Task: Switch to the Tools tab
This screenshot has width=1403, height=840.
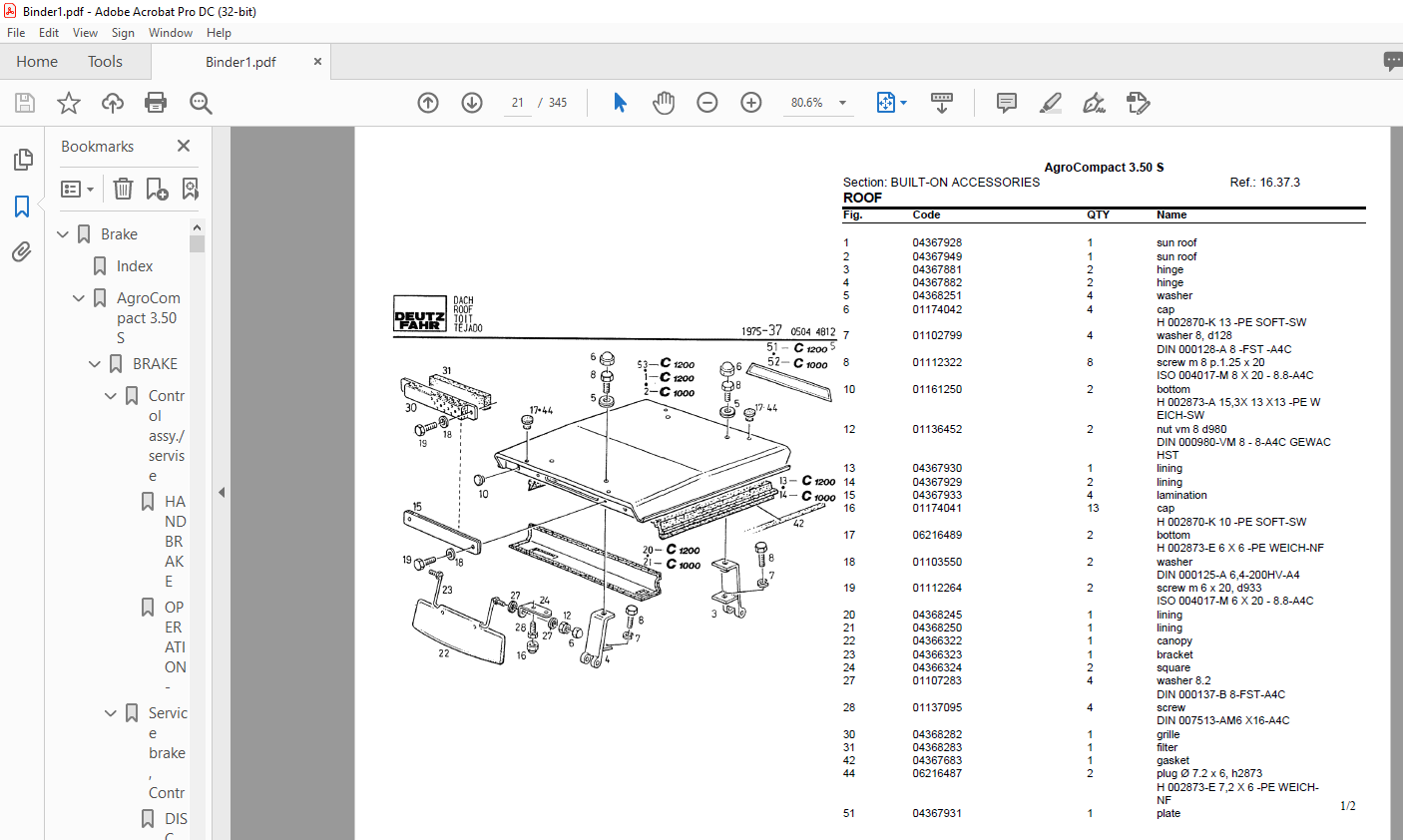Action: [x=105, y=62]
